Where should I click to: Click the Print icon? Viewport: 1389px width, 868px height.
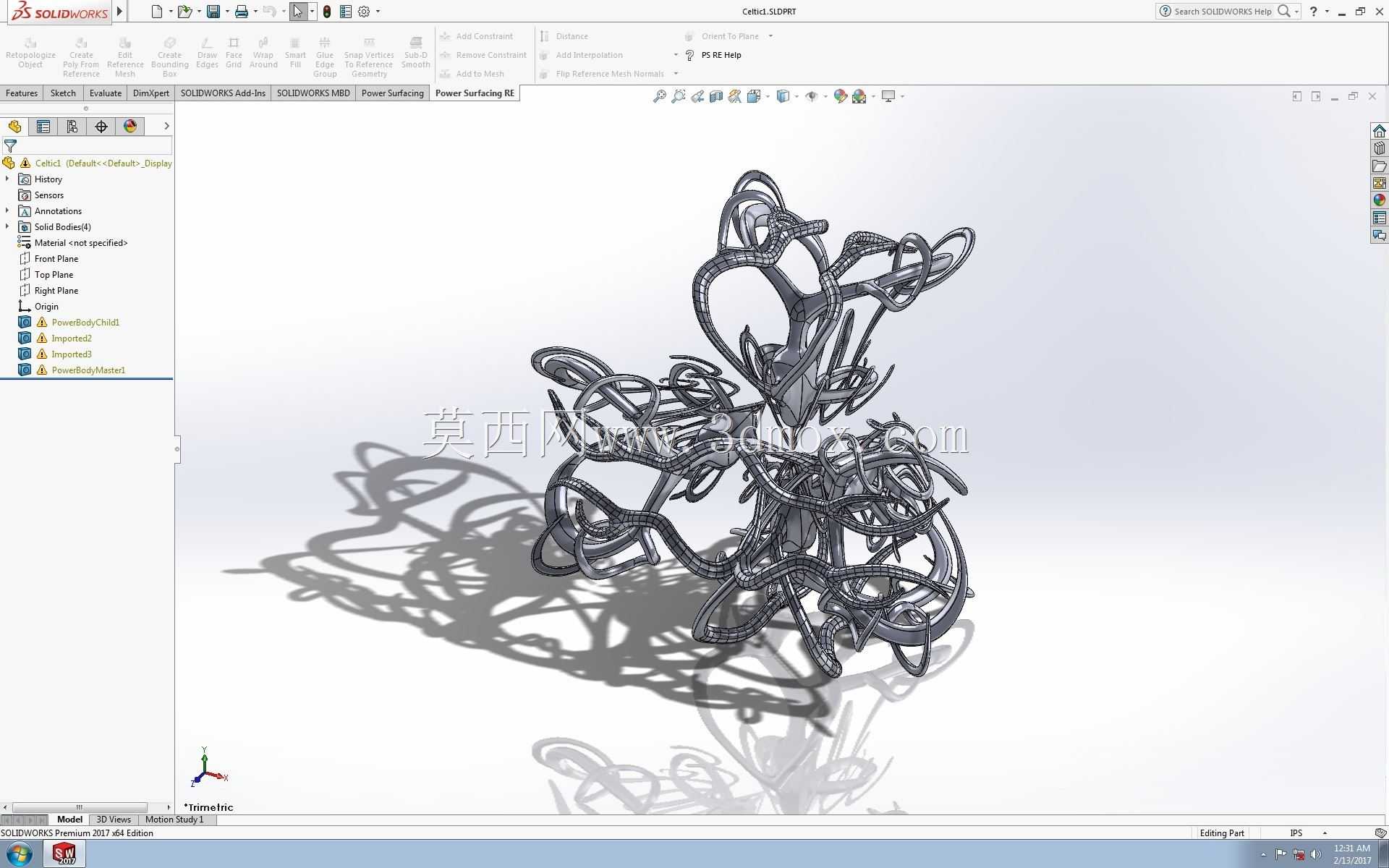pos(242,12)
